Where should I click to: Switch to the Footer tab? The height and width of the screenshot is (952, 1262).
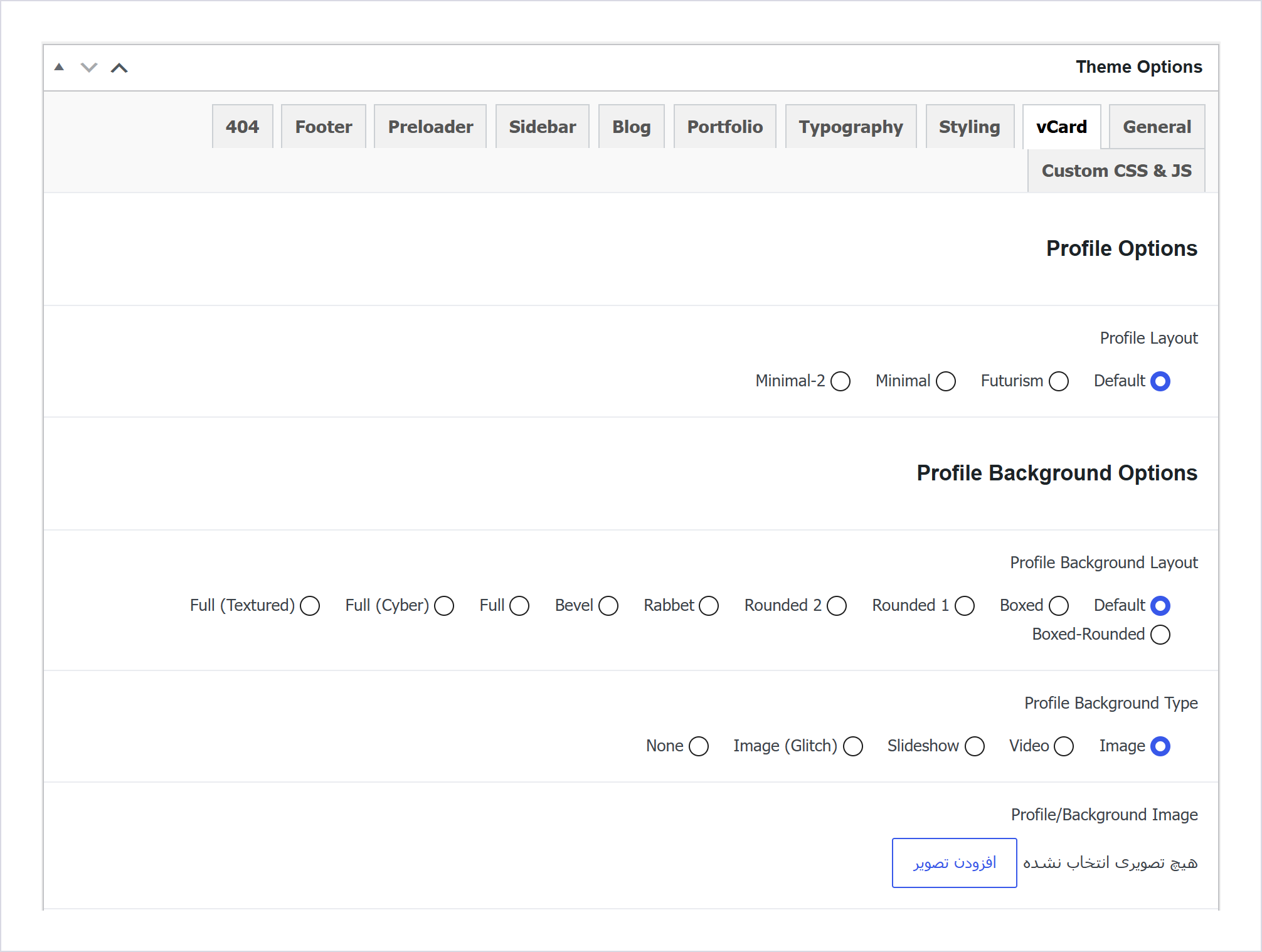324,127
